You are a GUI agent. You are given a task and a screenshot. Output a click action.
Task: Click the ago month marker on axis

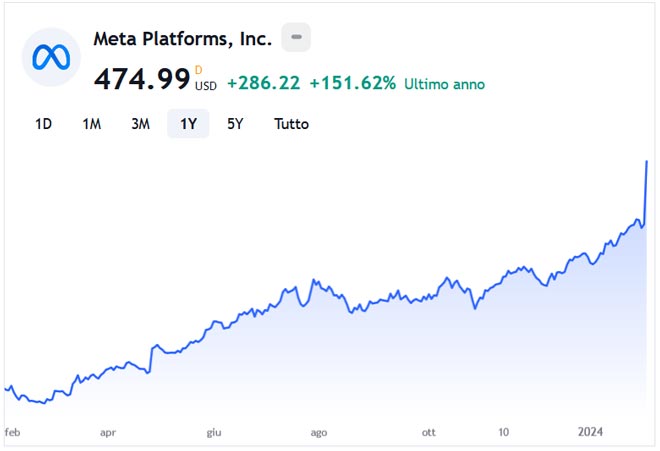318,432
